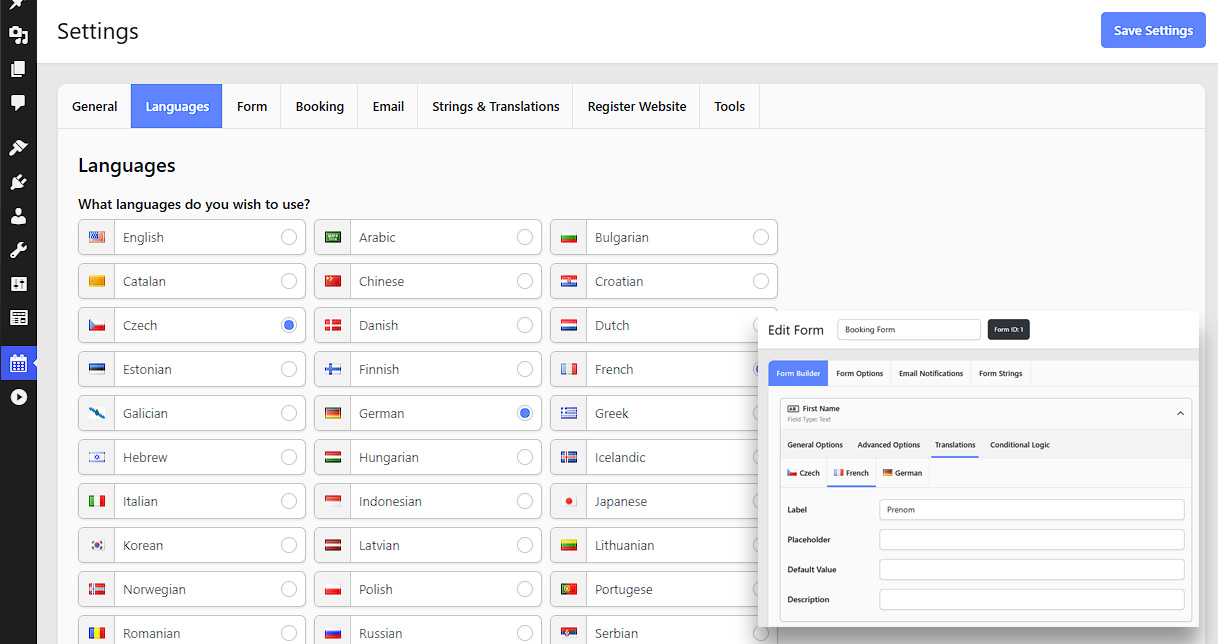This screenshot has width=1218, height=644.
Task: Open the Strings & Translations tab
Action: click(496, 106)
